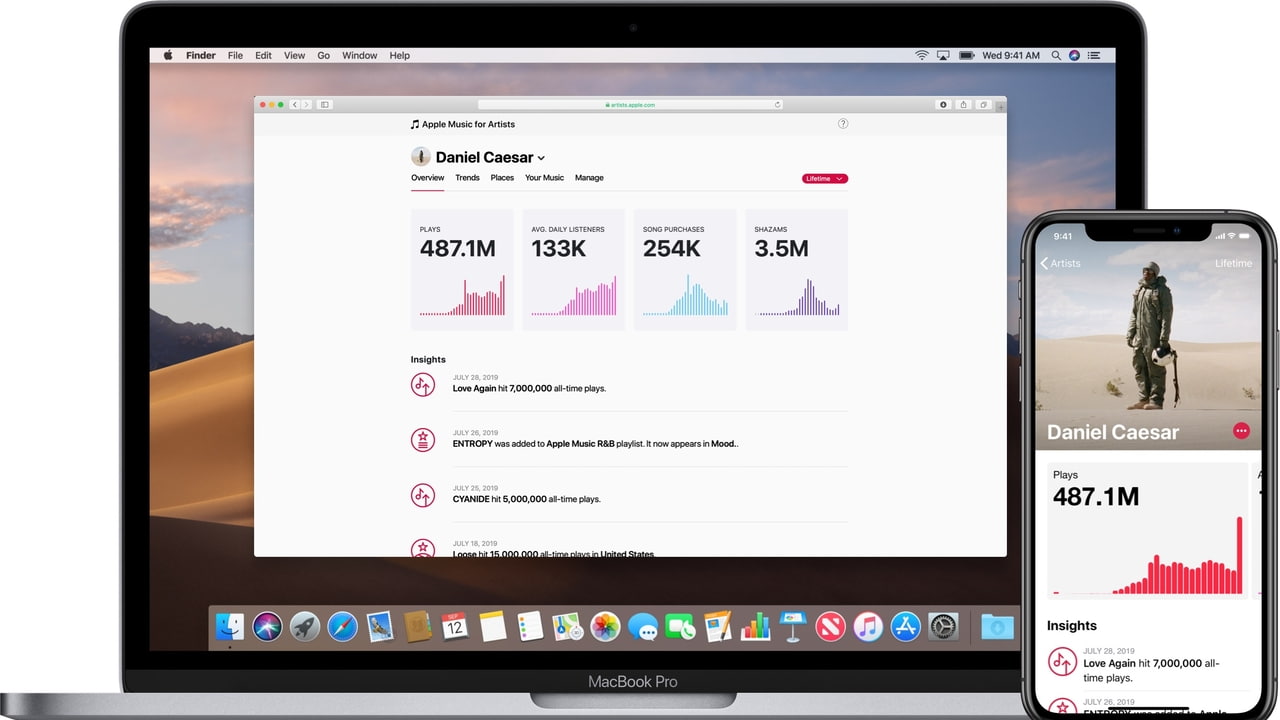Click the Safari address bar
Image resolution: width=1280 pixels, height=720 pixels.
click(x=631, y=104)
